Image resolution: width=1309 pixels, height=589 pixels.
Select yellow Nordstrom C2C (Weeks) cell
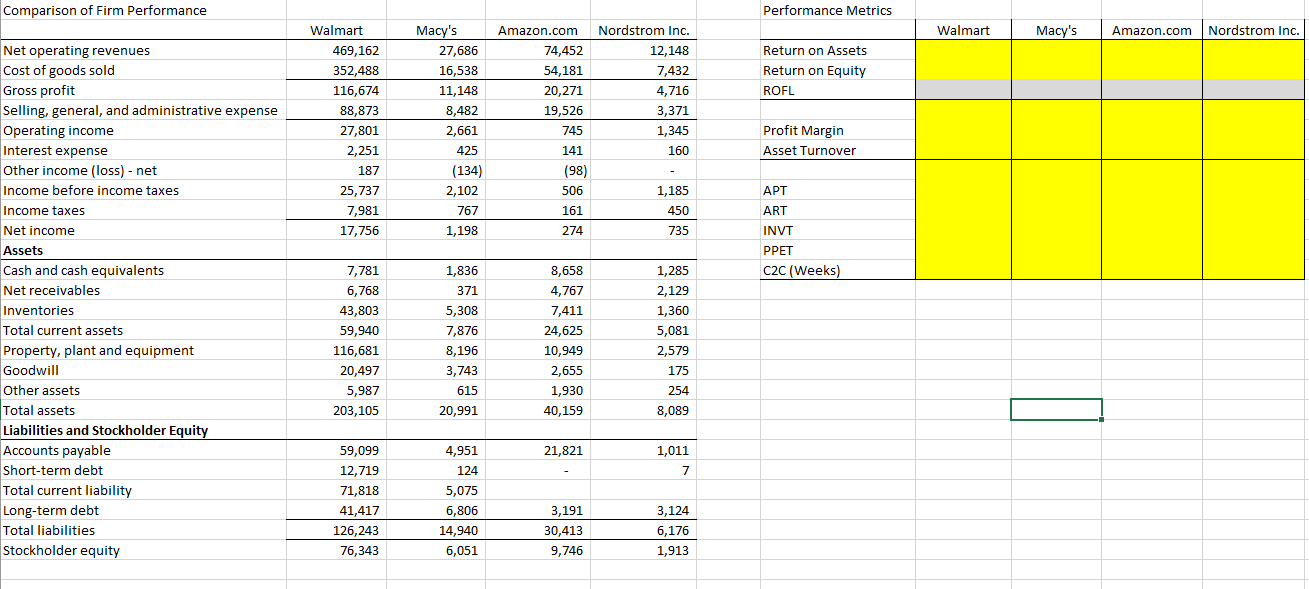(1253, 270)
